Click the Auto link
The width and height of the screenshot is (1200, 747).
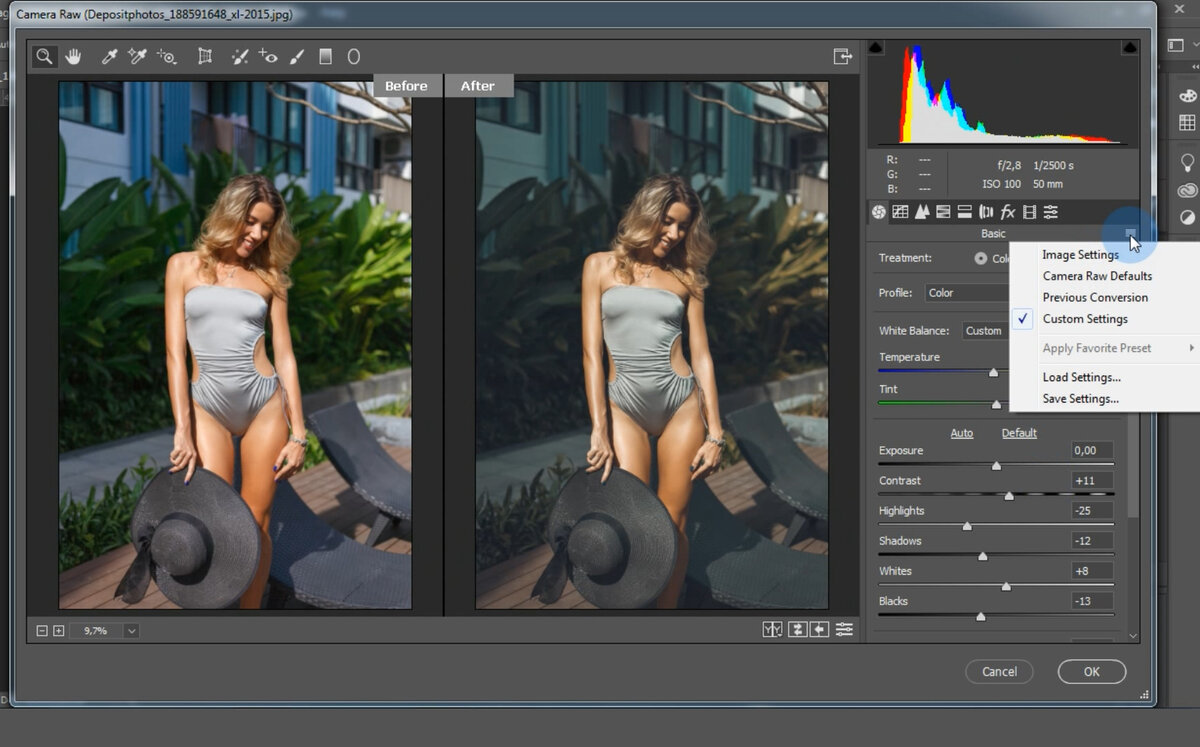pos(961,433)
